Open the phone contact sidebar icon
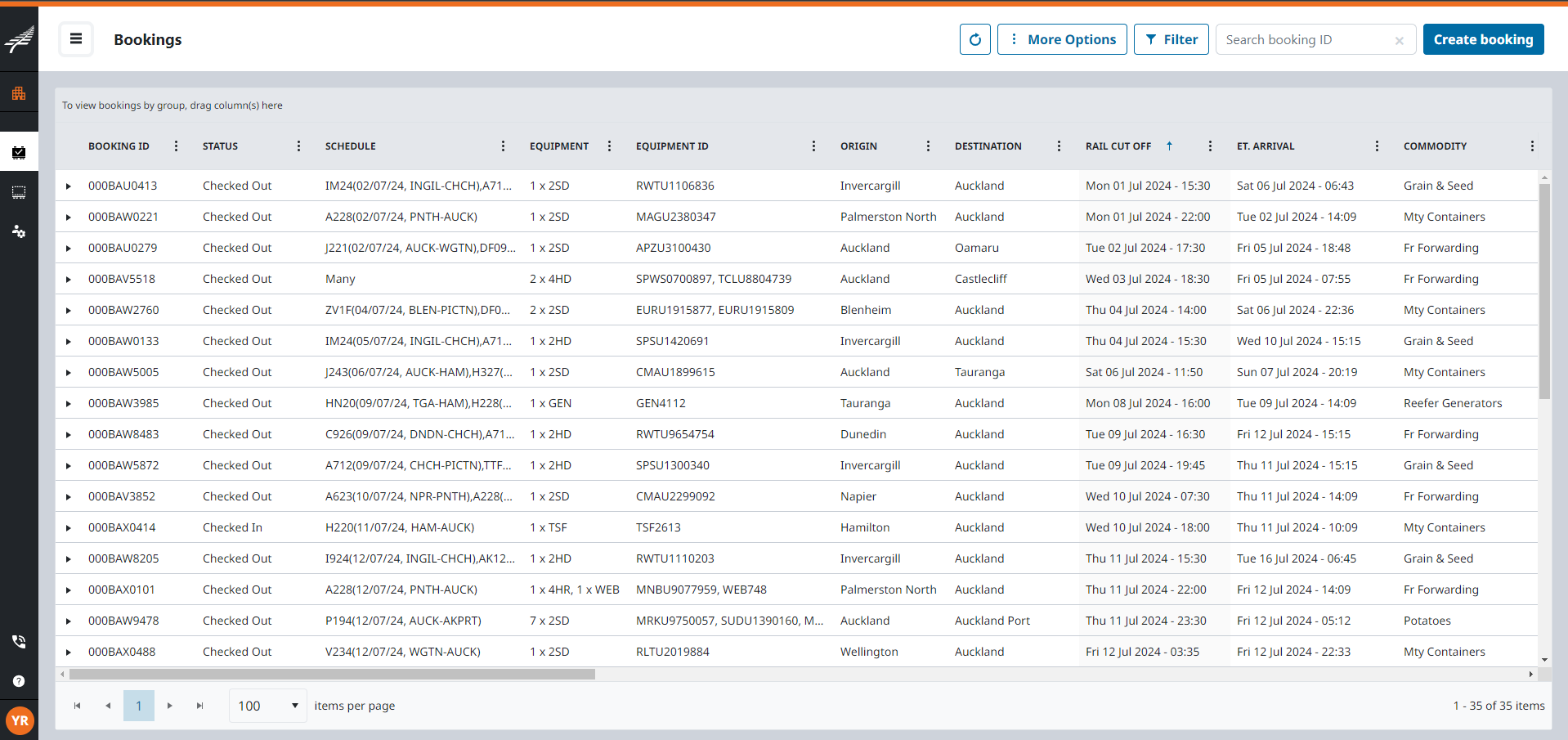 (x=19, y=642)
